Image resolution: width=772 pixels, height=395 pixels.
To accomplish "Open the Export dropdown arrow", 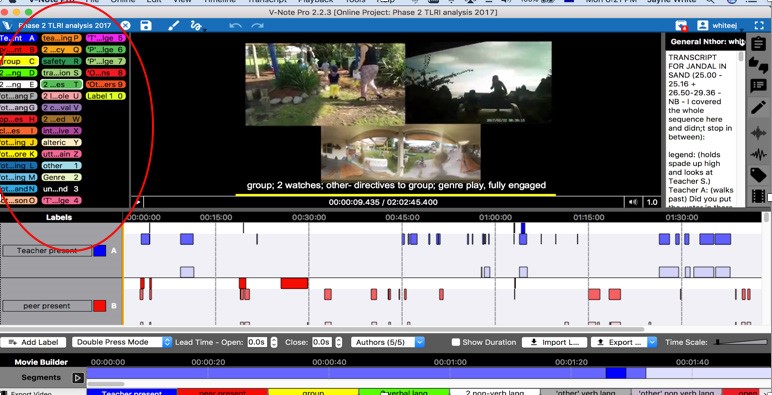I will click(x=652, y=342).
